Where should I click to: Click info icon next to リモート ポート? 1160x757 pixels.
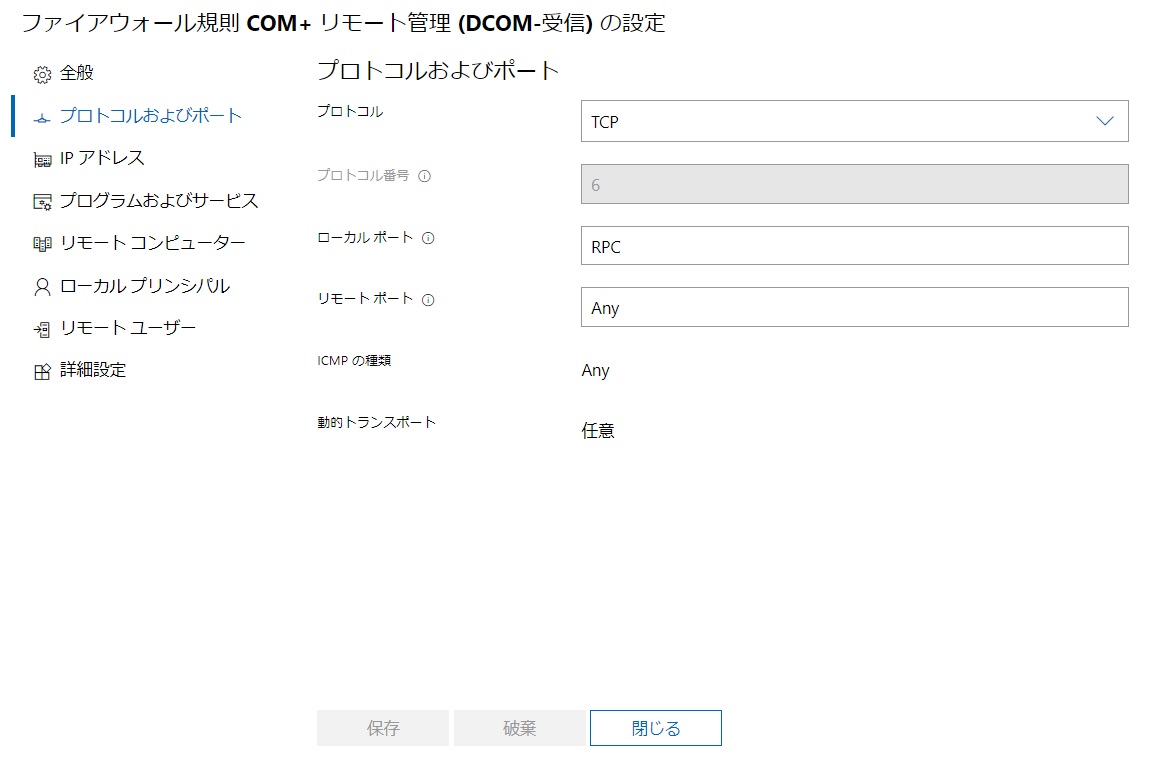[x=428, y=300]
